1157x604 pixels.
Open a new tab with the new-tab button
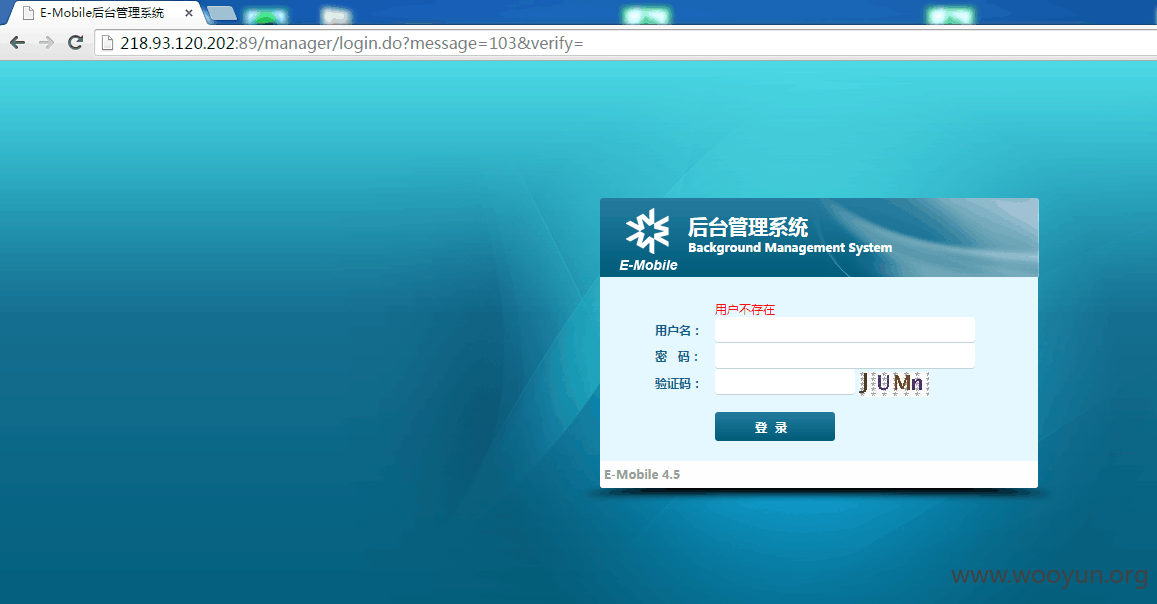pyautogui.click(x=221, y=13)
